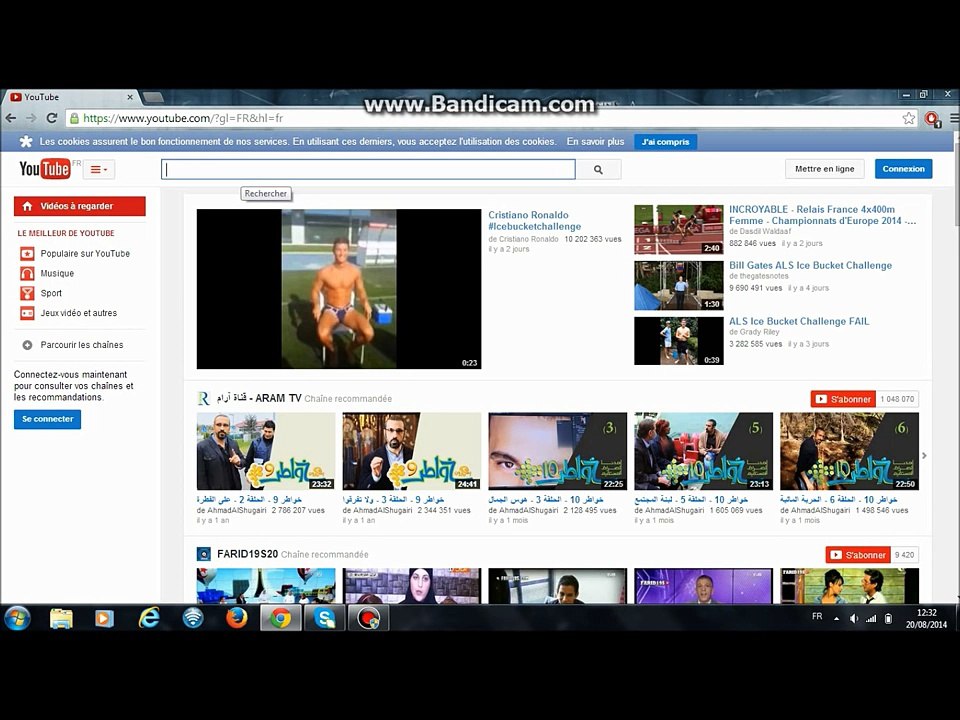
Task: Switch to Chrome in taskbar
Action: 280,618
